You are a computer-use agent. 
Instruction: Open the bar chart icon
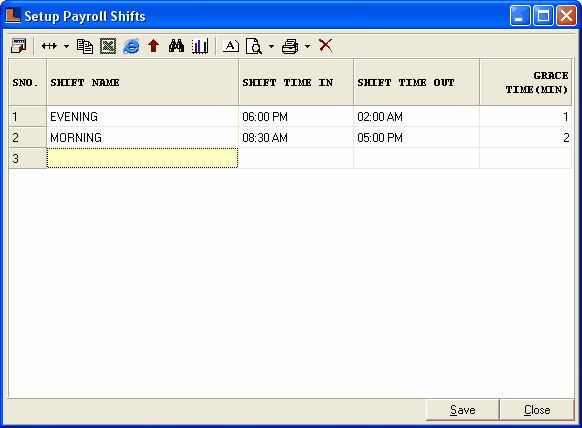pyautogui.click(x=200, y=46)
